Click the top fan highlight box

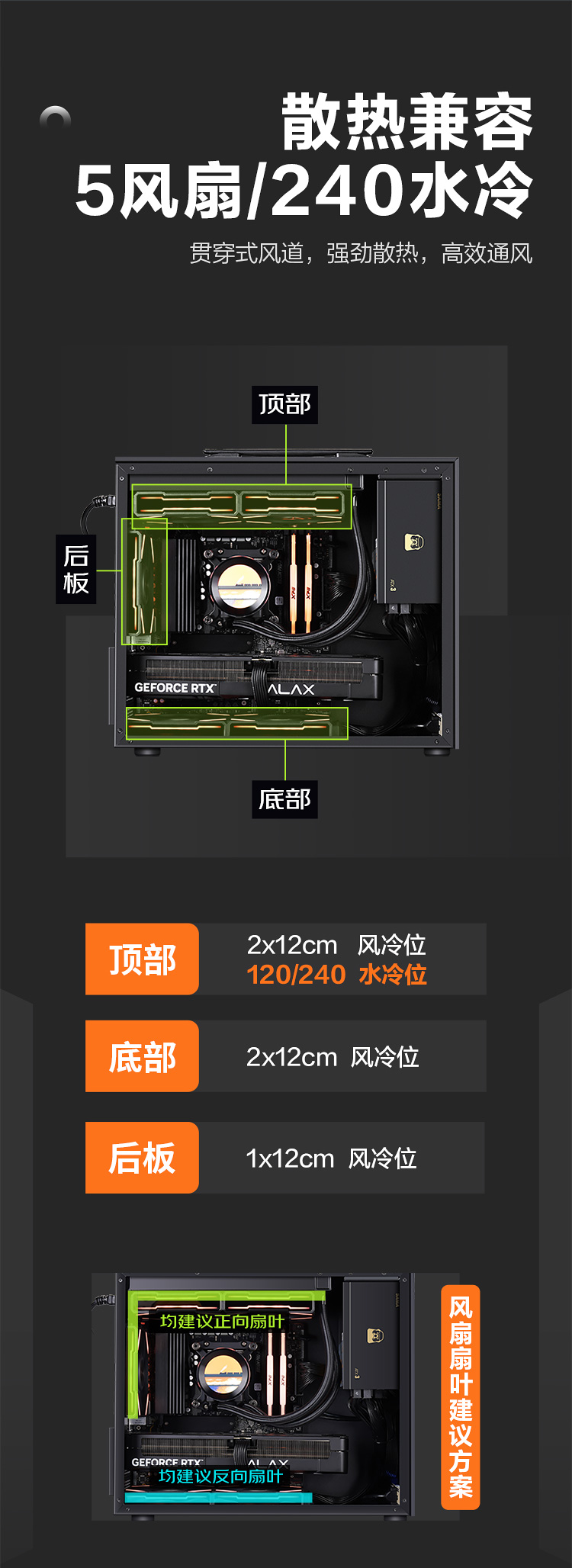pyautogui.click(x=242, y=506)
